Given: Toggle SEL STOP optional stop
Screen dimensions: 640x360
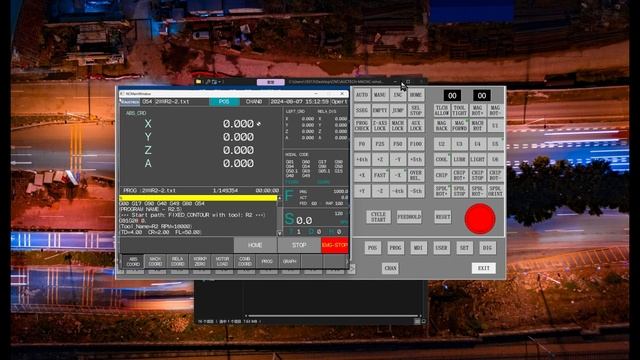Looking at the screenshot, I should [x=416, y=111].
